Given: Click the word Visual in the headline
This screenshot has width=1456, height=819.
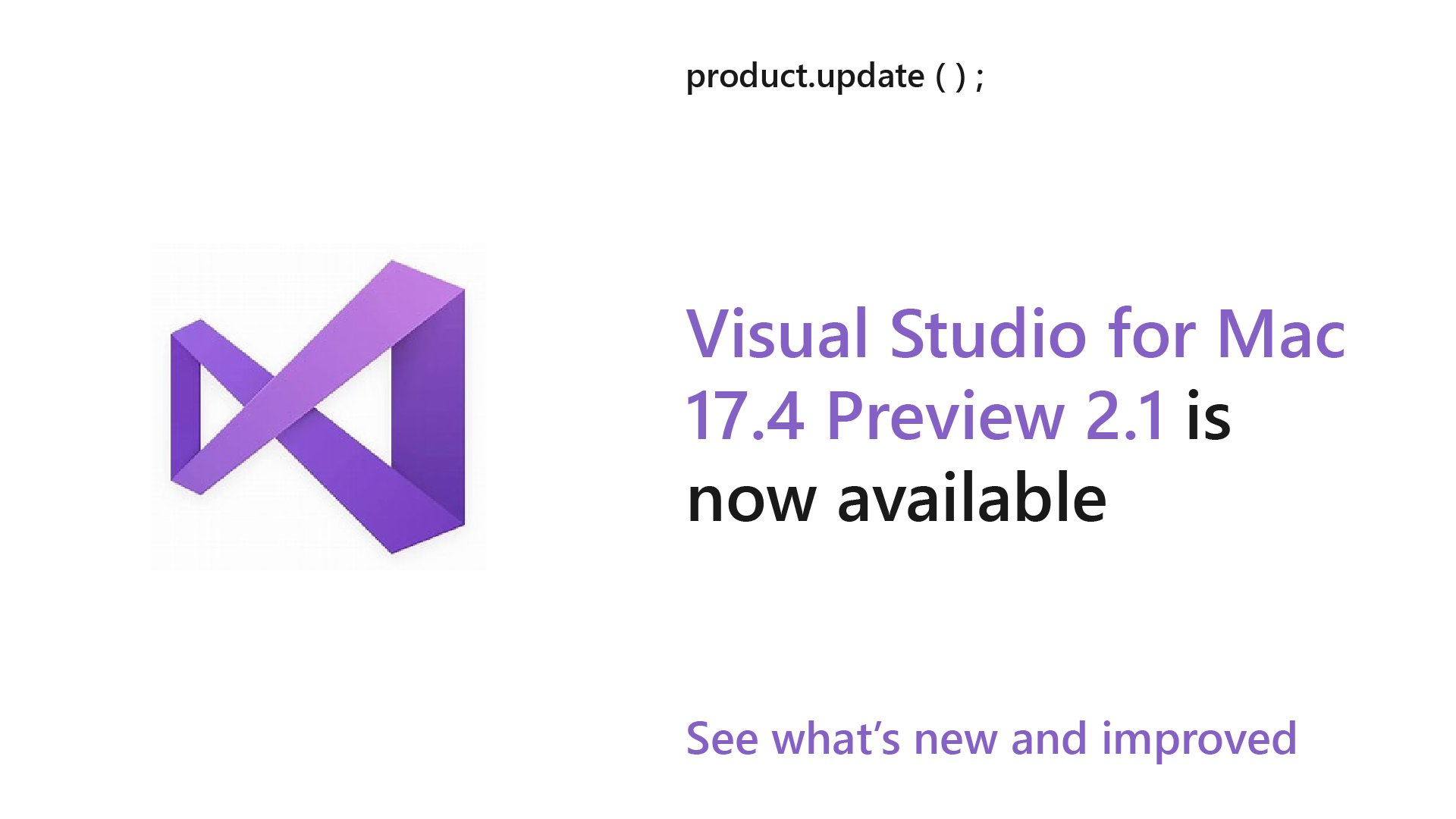Looking at the screenshot, I should click(x=777, y=333).
